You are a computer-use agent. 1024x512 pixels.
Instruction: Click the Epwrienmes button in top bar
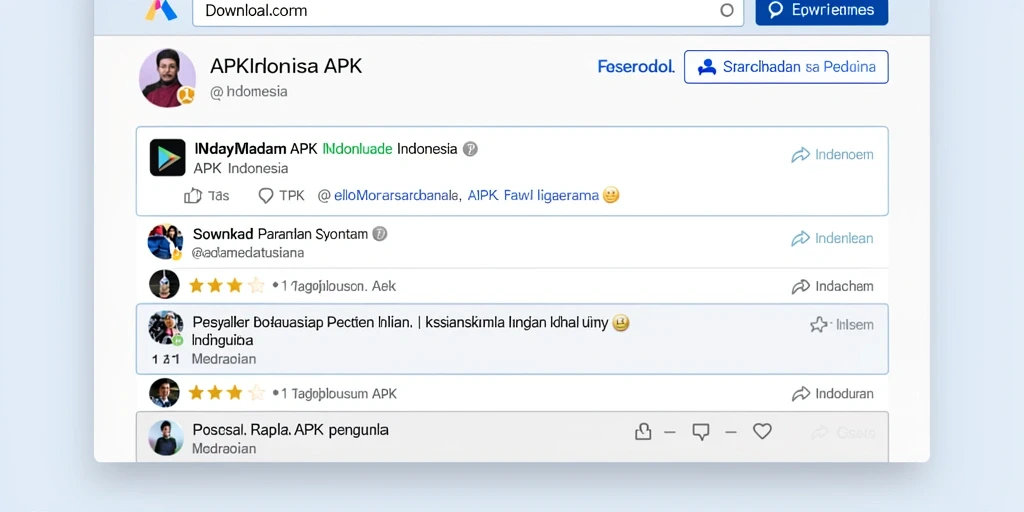(822, 10)
